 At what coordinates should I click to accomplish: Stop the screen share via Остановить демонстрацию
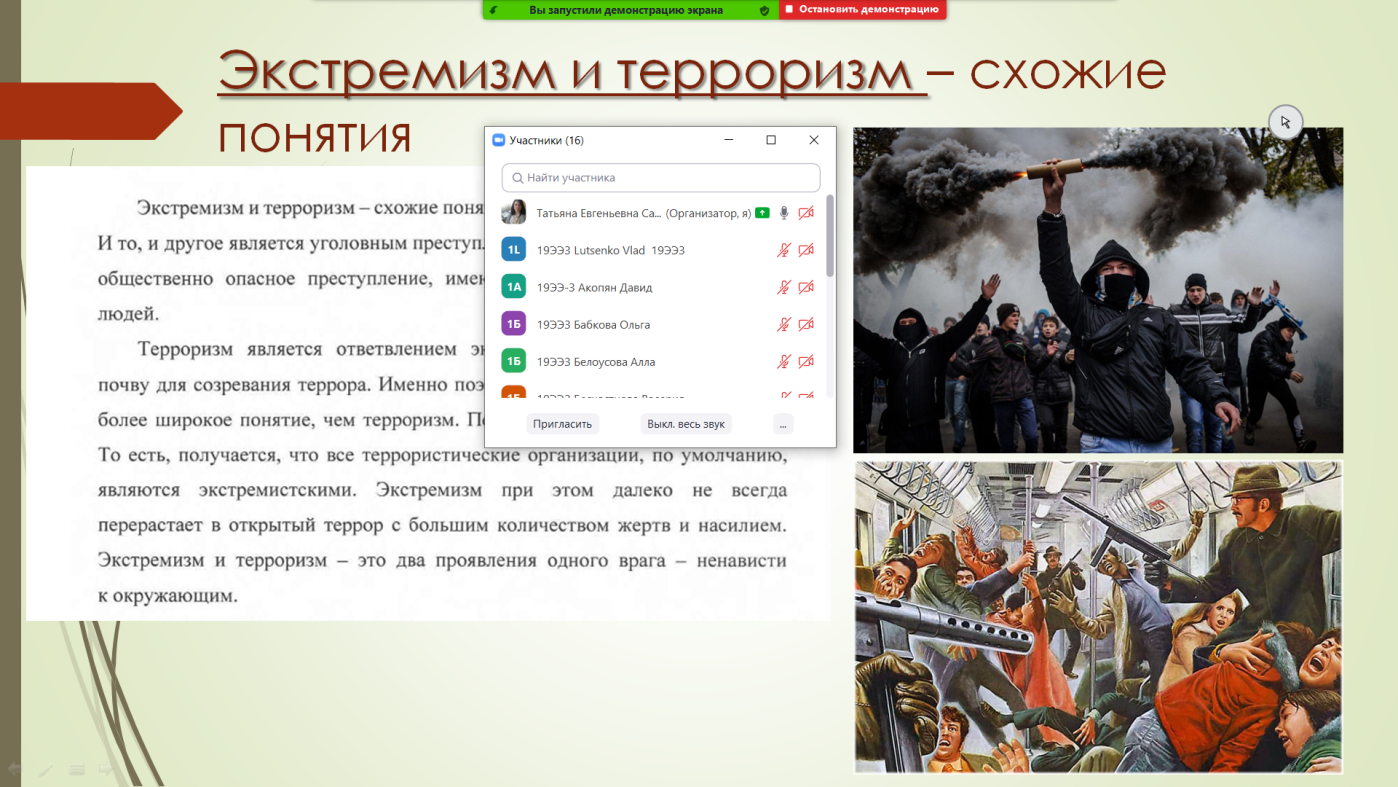[862, 10]
